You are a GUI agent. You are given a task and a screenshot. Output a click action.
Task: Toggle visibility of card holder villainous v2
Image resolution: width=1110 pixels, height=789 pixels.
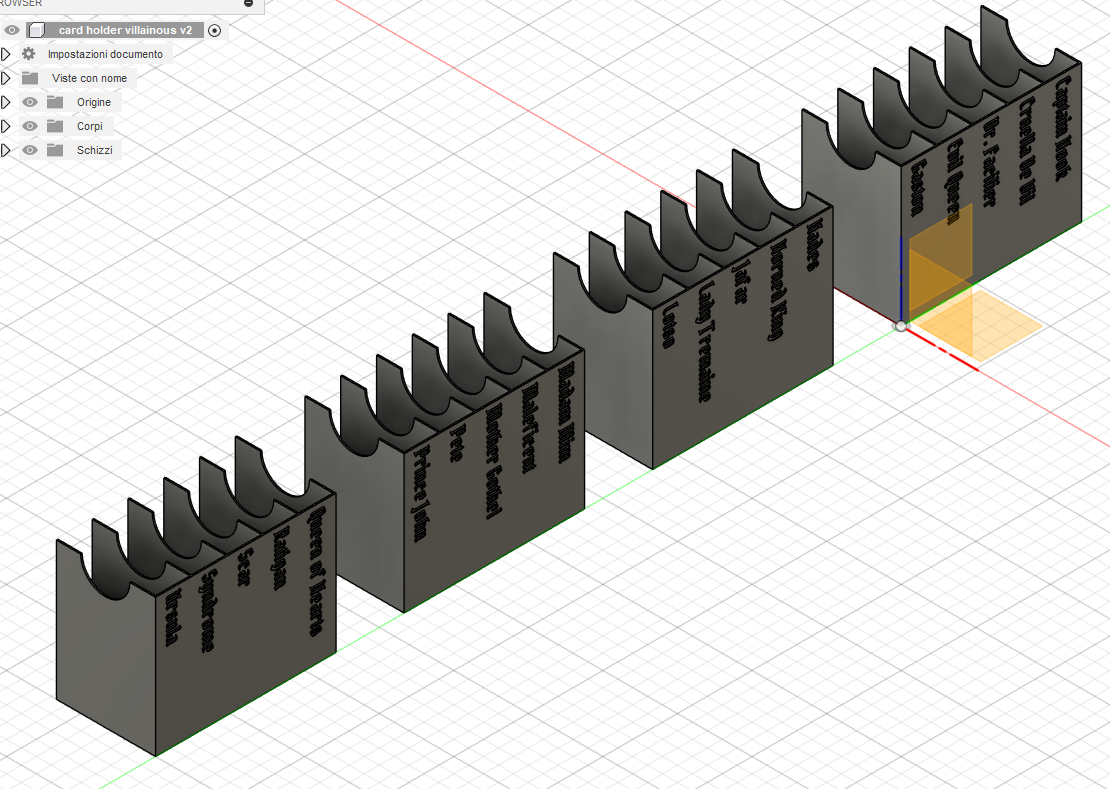click(11, 30)
